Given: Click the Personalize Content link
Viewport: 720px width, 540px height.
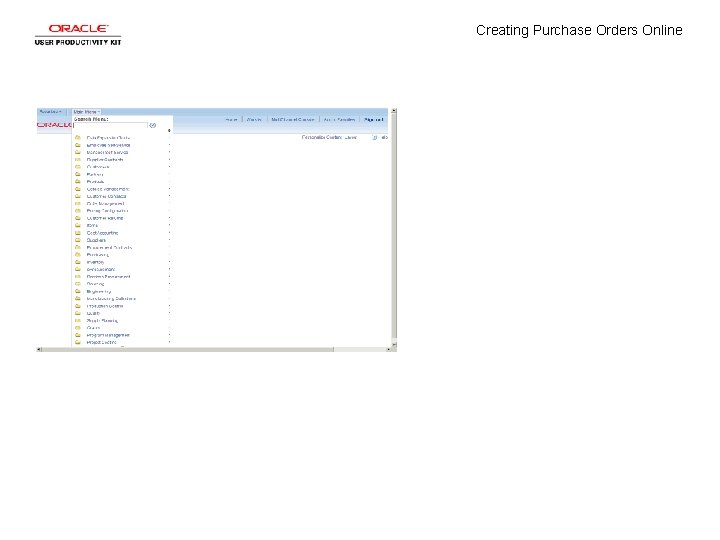Looking at the screenshot, I should (x=321, y=137).
